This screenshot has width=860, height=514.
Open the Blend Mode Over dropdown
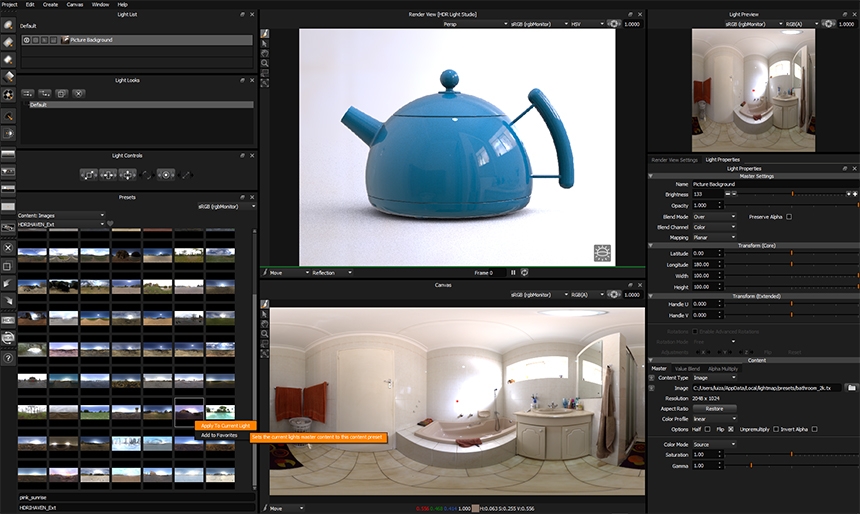pos(714,217)
